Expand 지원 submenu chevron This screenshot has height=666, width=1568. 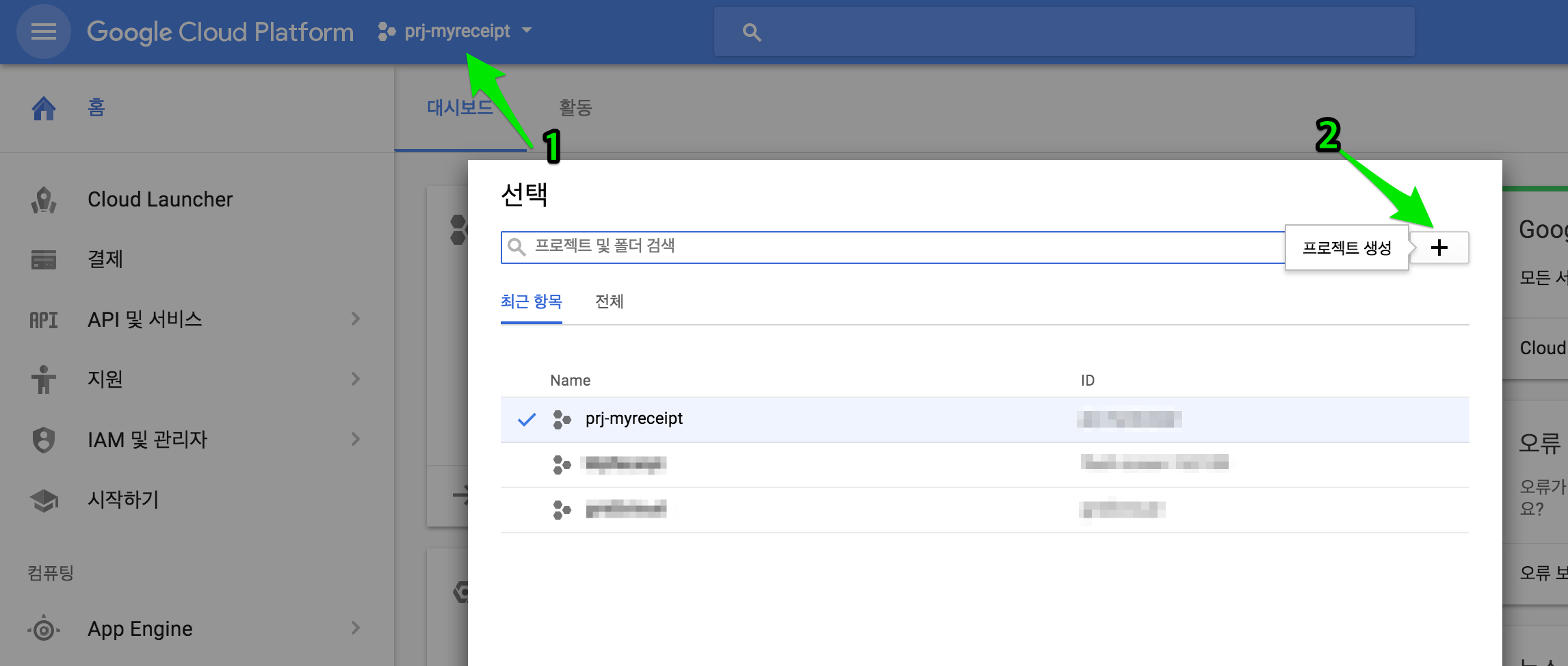[x=355, y=379]
